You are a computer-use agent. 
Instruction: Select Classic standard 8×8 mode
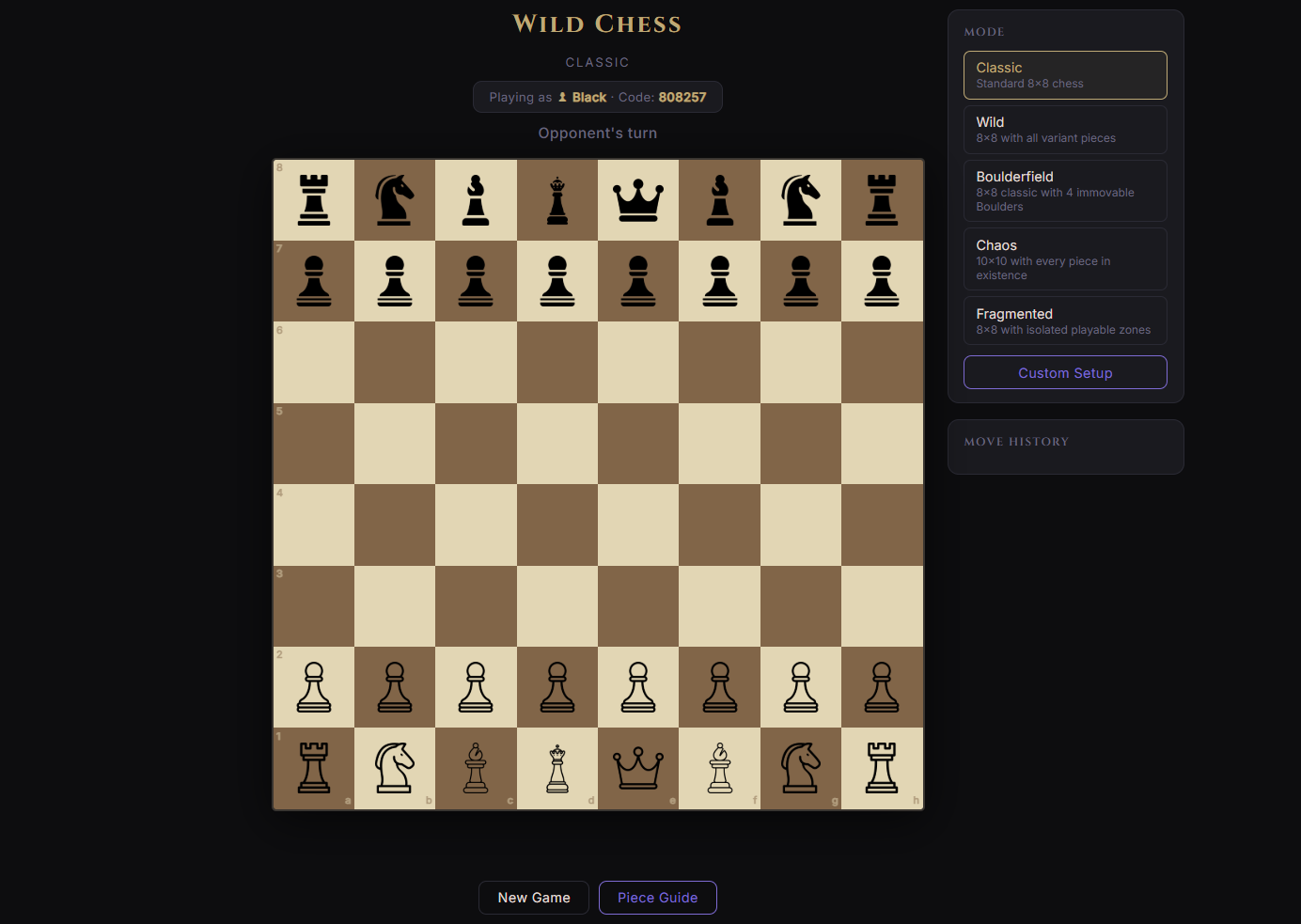(1065, 75)
